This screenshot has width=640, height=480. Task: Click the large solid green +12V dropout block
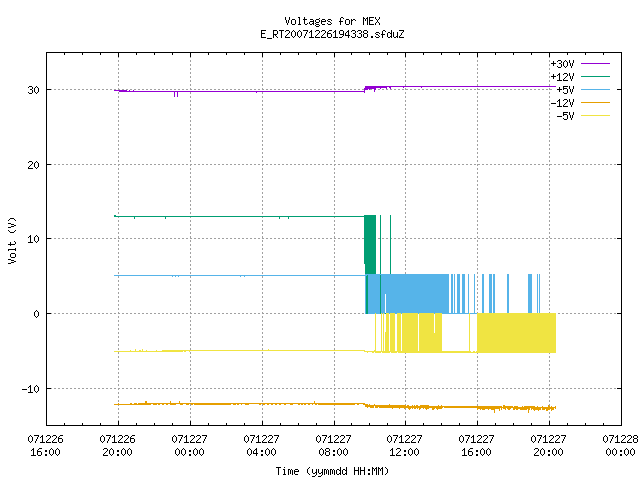click(370, 244)
